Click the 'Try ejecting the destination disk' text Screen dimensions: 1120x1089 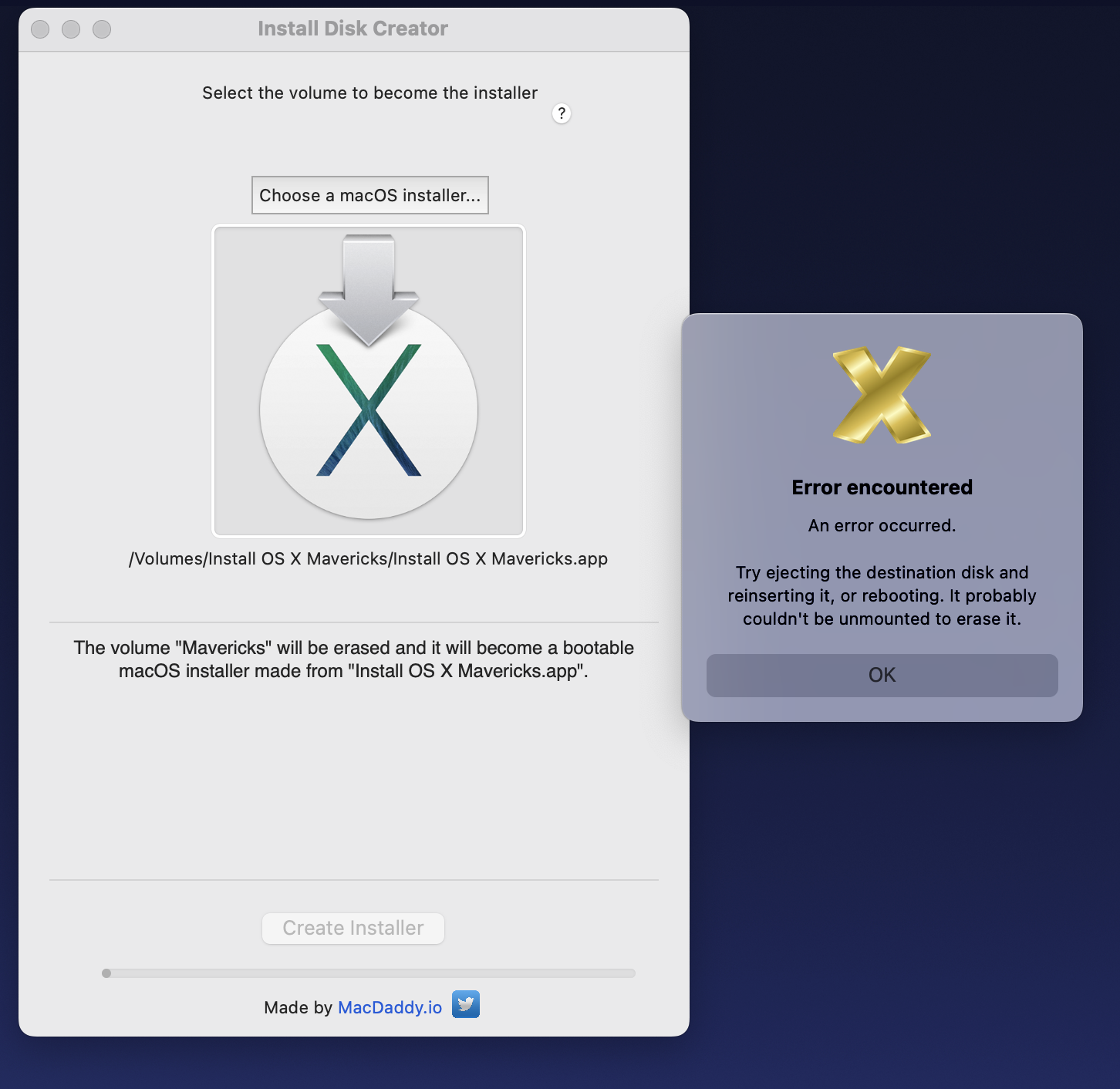point(882,595)
